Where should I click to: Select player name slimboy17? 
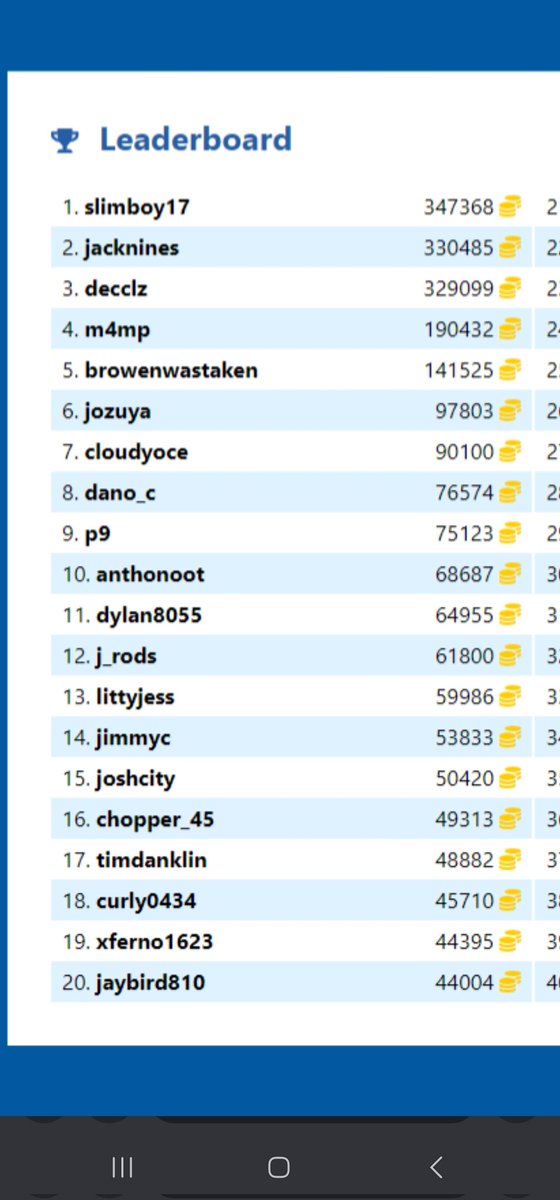coord(137,208)
